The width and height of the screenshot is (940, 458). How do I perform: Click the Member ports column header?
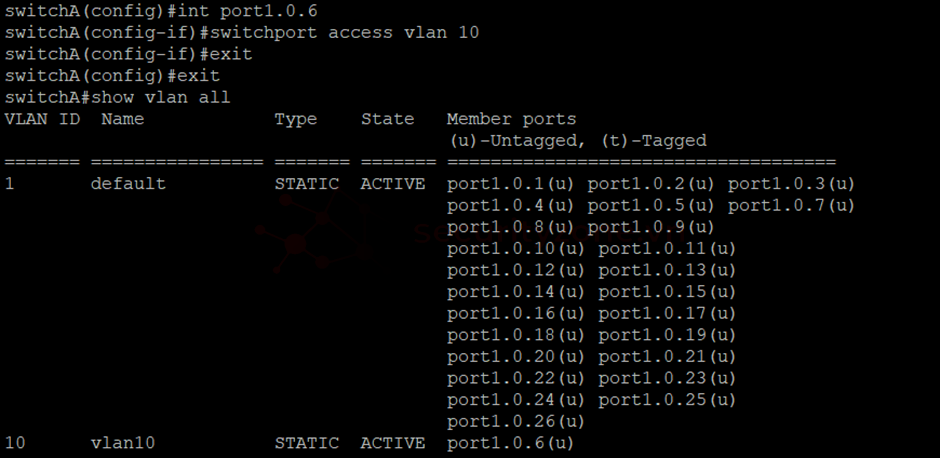(511, 119)
